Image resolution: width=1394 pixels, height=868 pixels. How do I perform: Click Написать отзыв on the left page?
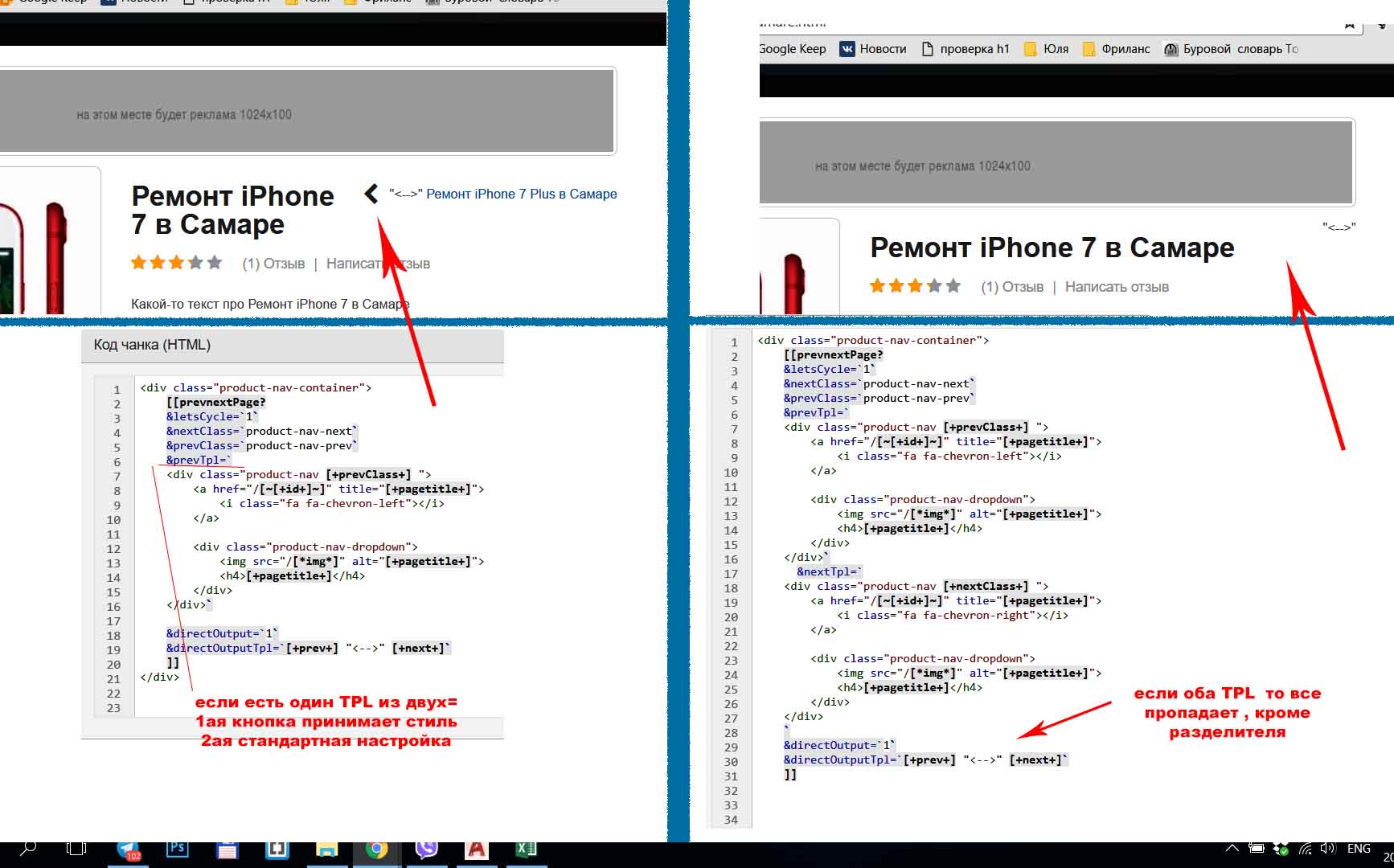378,264
